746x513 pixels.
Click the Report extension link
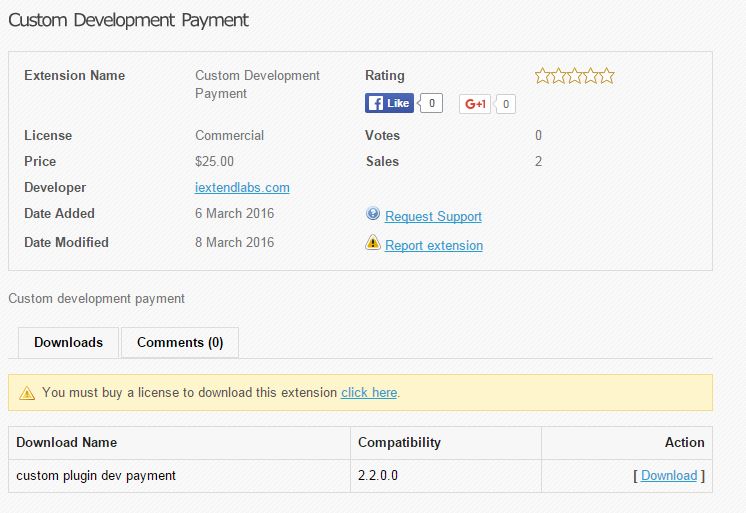434,246
